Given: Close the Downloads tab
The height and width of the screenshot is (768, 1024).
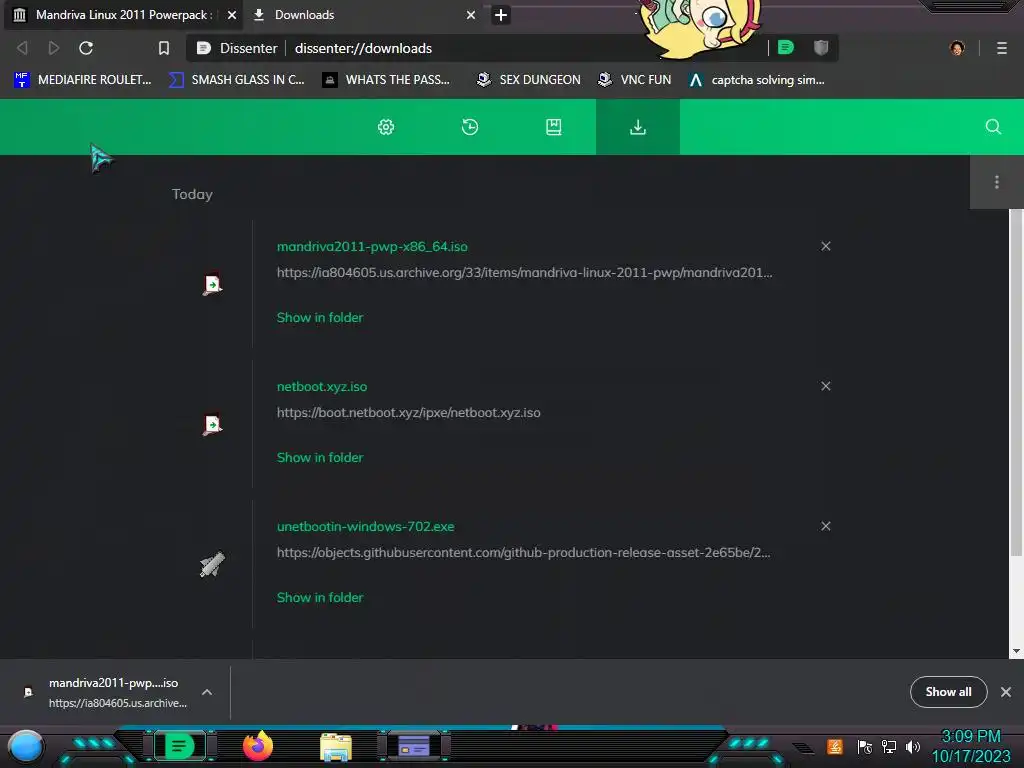Looking at the screenshot, I should coord(471,14).
